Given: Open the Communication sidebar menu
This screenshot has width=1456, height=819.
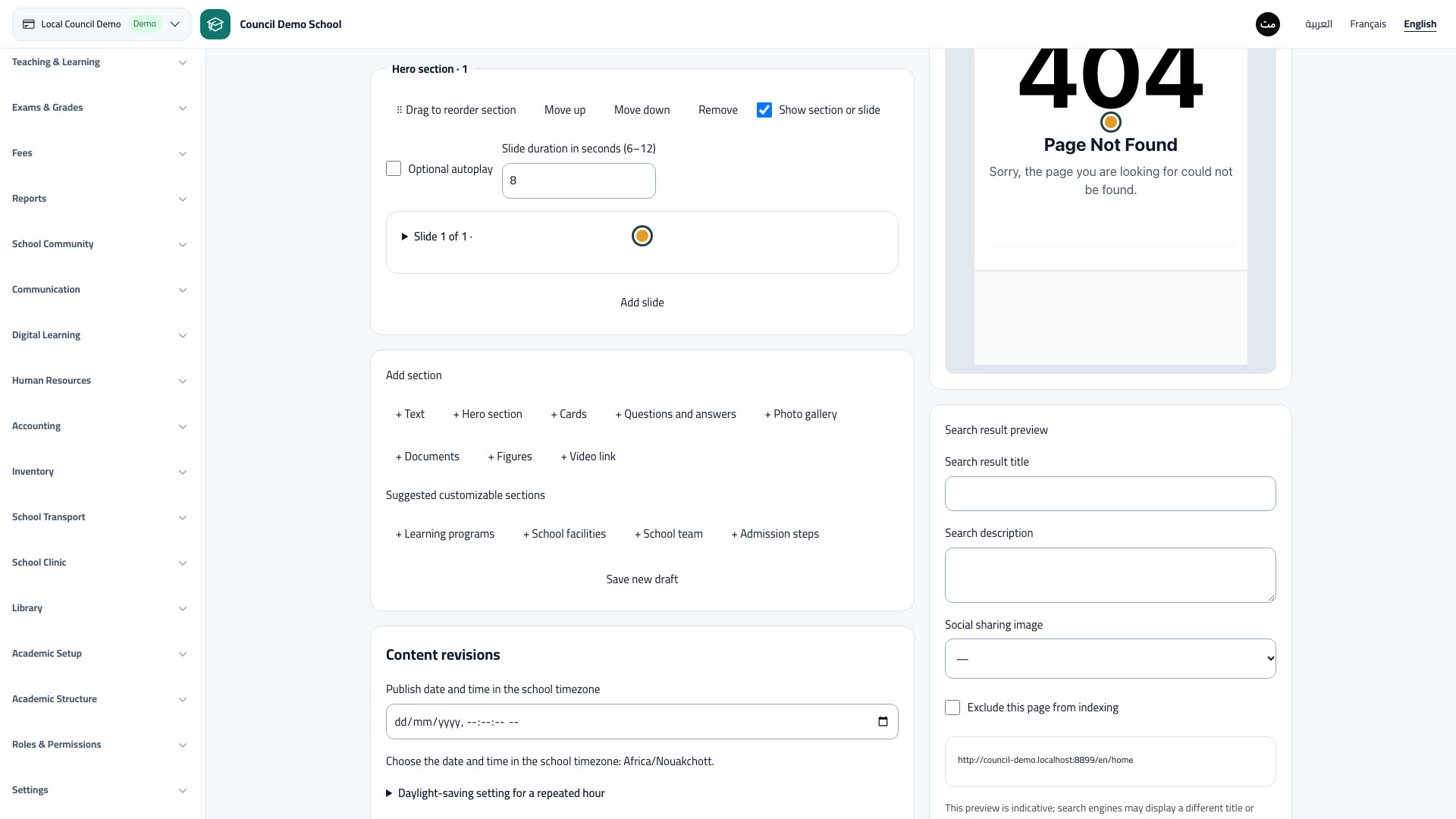Looking at the screenshot, I should click(x=99, y=290).
